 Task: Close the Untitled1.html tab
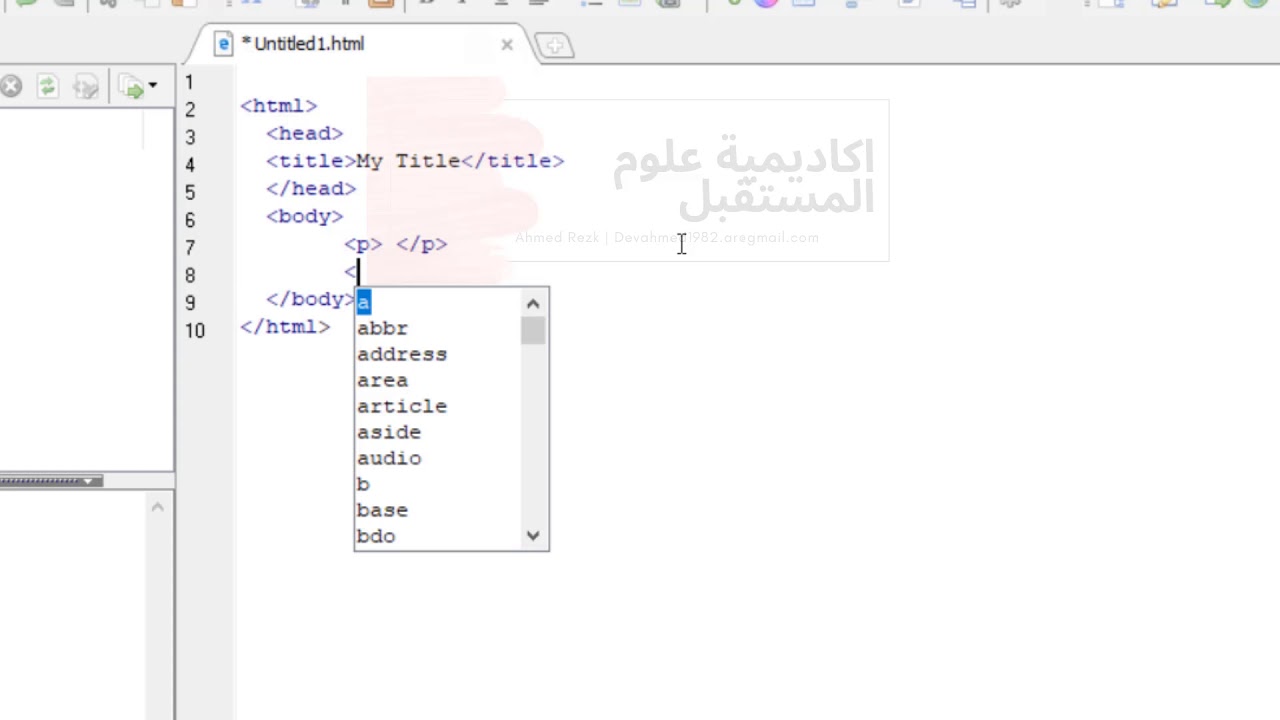tap(507, 44)
